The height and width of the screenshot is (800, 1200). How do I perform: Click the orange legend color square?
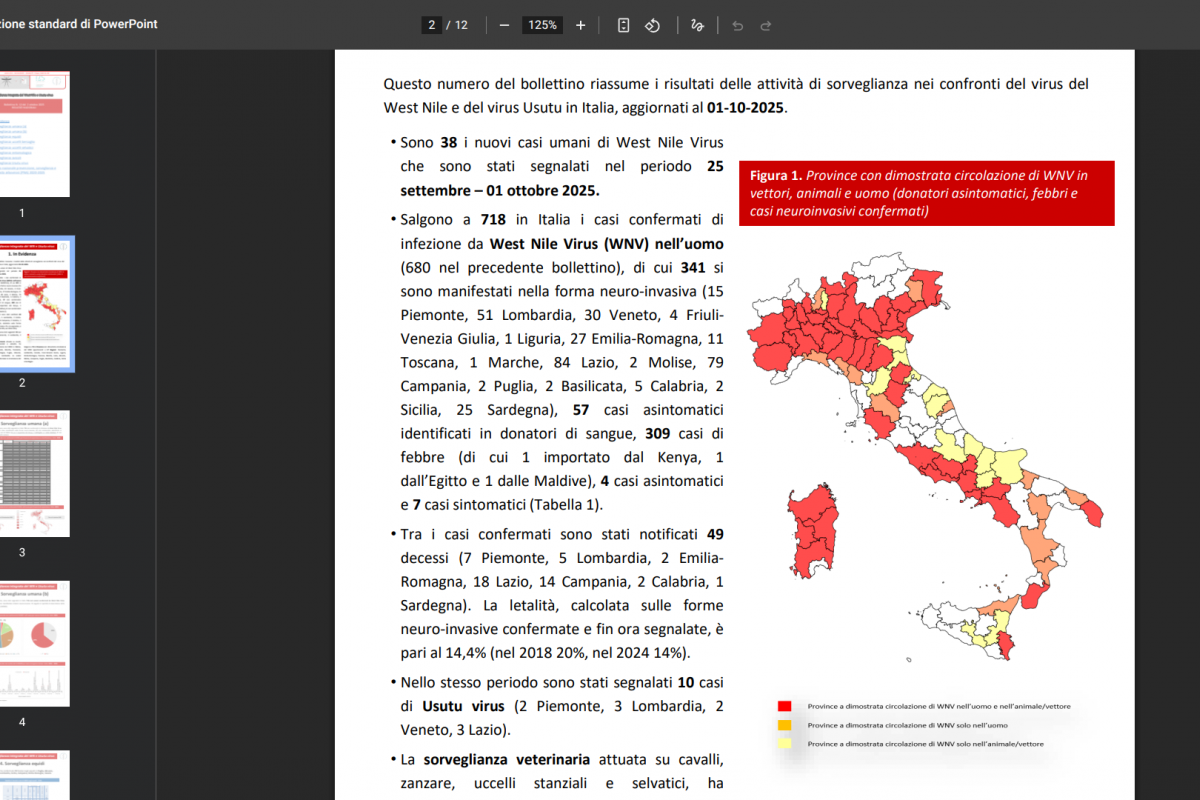(785, 725)
